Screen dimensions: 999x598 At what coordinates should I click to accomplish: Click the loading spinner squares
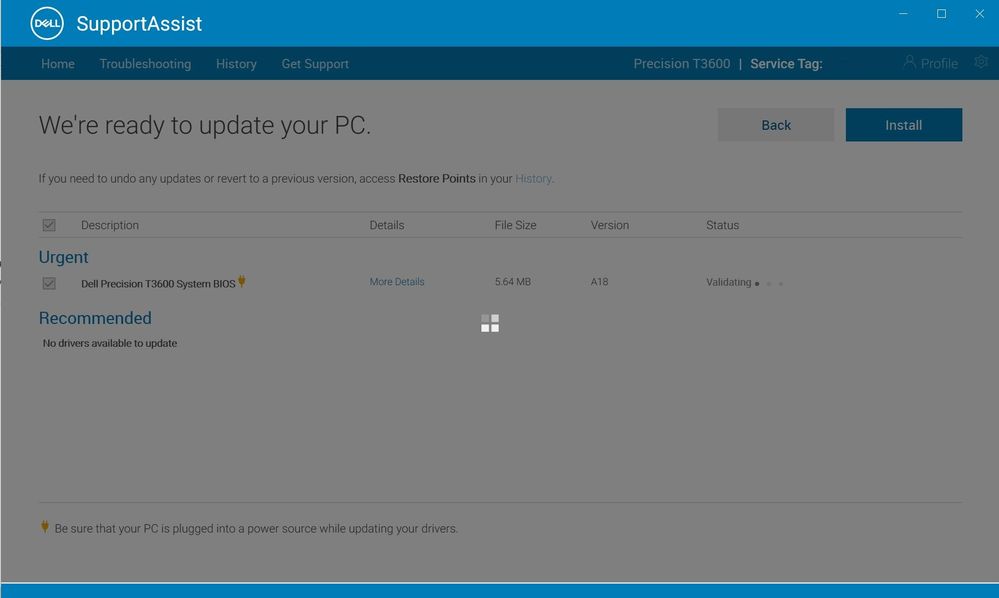point(490,323)
